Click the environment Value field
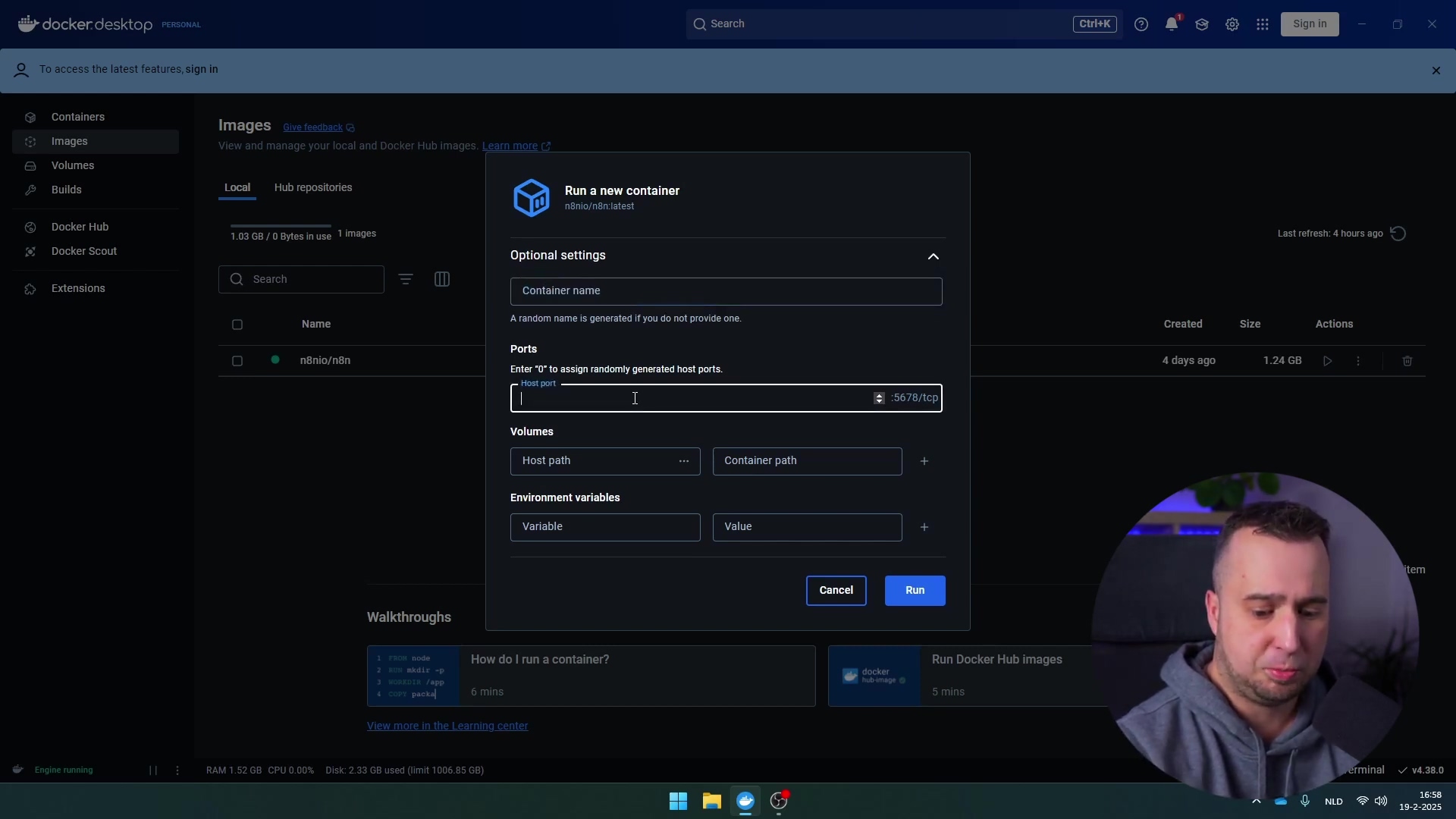The width and height of the screenshot is (1456, 819). click(808, 528)
